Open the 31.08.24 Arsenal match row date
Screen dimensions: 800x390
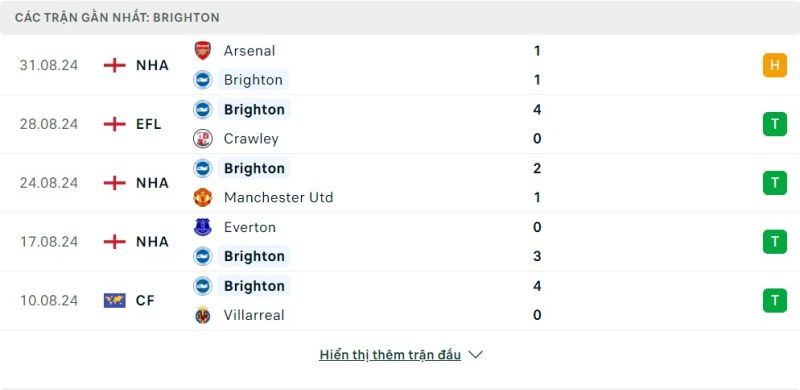point(49,65)
